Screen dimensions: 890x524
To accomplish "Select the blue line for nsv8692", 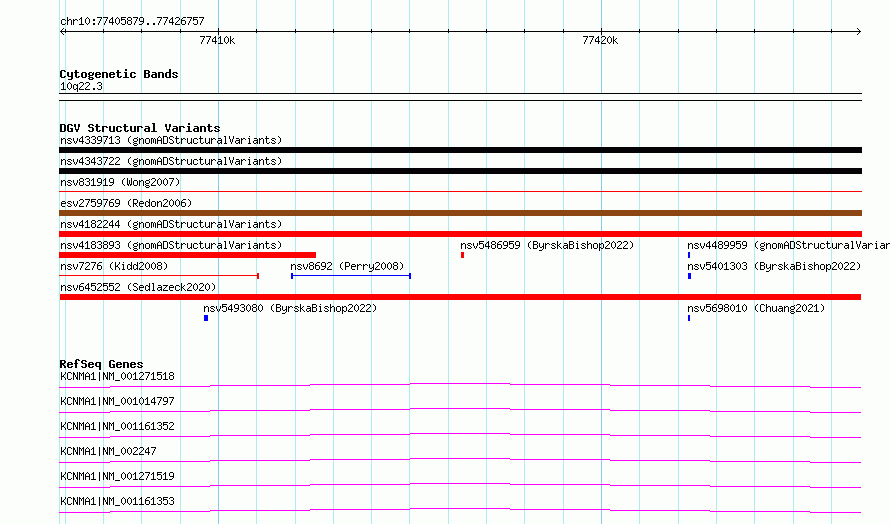I will tap(351, 276).
